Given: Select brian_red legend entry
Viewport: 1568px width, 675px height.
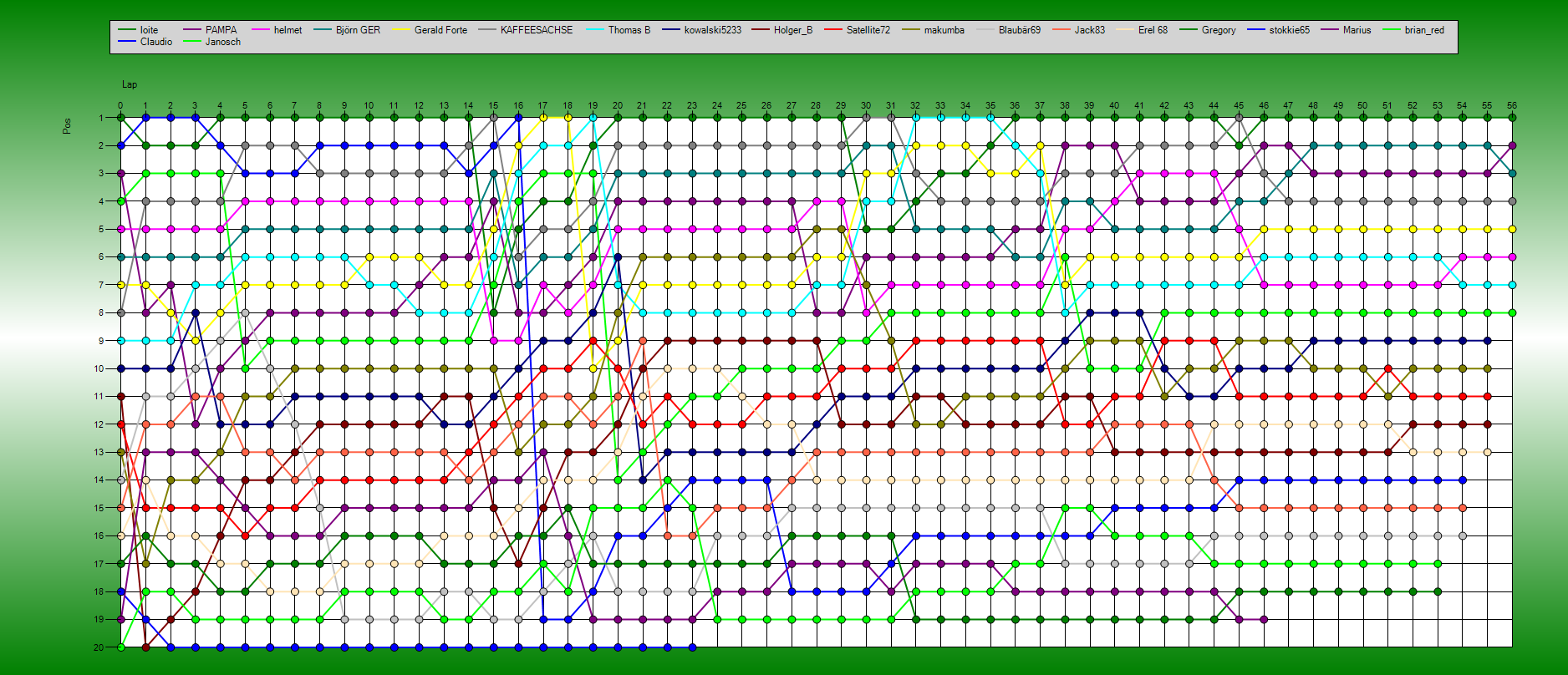Looking at the screenshot, I should 1424,30.
